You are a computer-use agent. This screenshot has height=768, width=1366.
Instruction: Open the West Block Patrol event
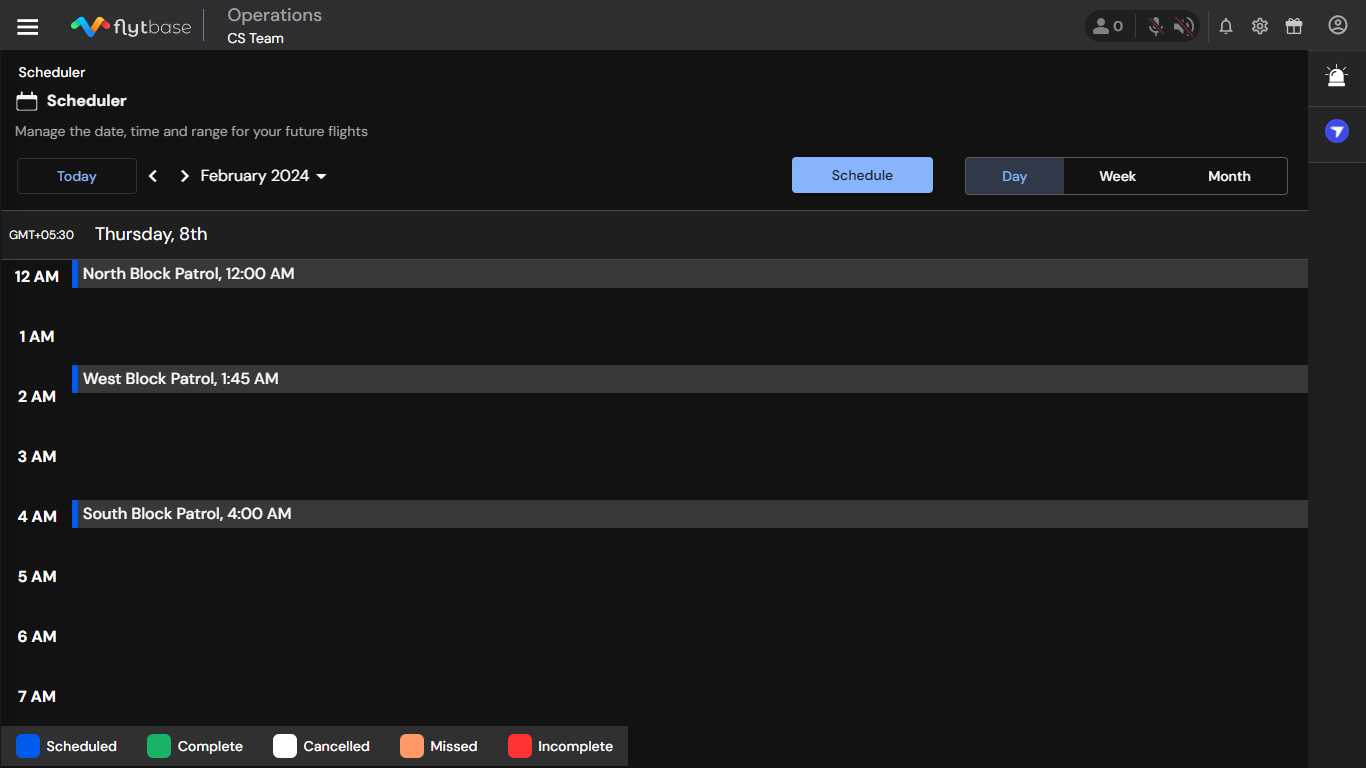point(690,379)
